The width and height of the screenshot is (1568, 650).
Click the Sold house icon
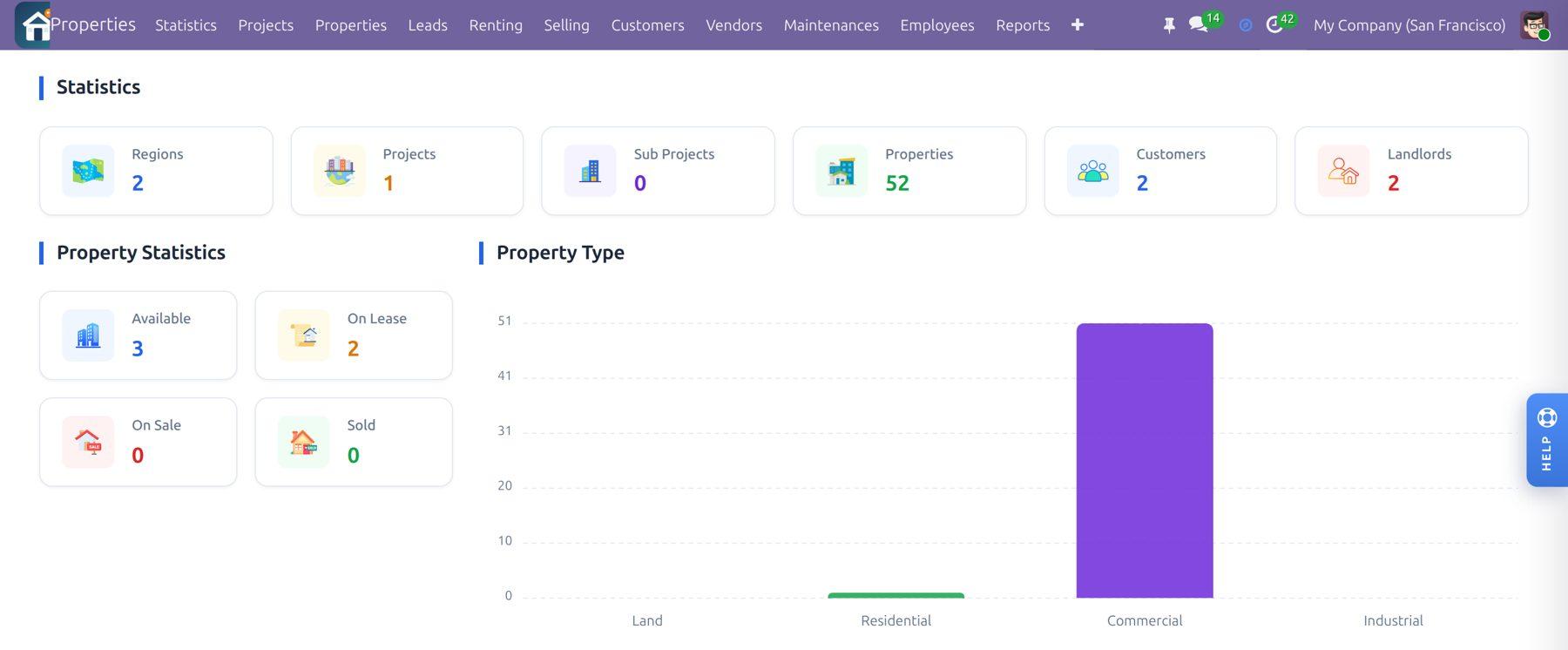(x=303, y=442)
